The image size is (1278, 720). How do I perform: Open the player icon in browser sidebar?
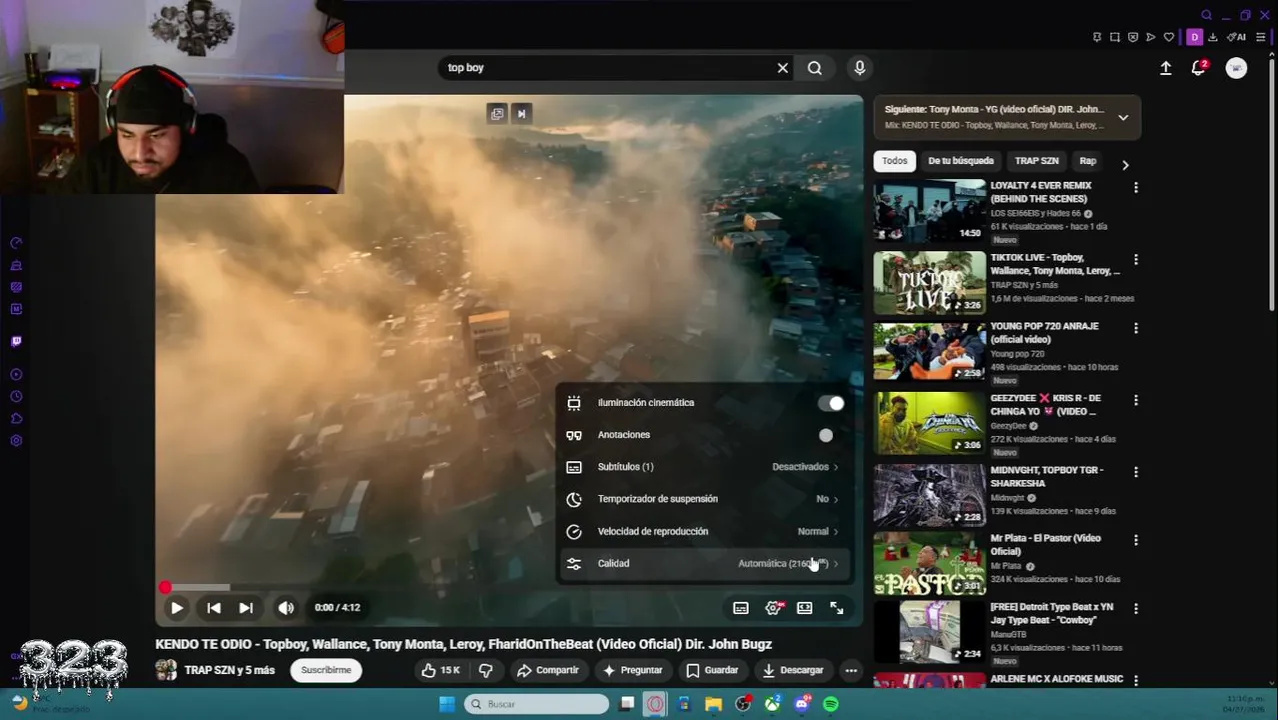[16, 374]
